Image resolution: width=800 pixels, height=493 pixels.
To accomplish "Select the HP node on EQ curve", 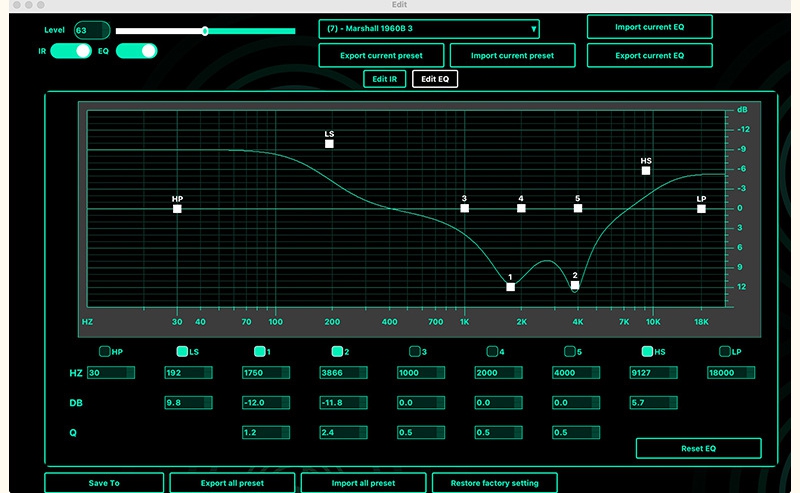I will click(177, 209).
